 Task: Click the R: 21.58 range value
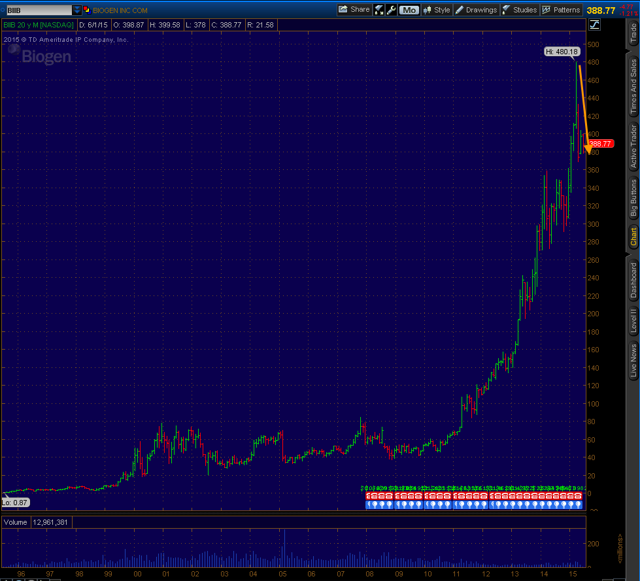[x=260, y=25]
